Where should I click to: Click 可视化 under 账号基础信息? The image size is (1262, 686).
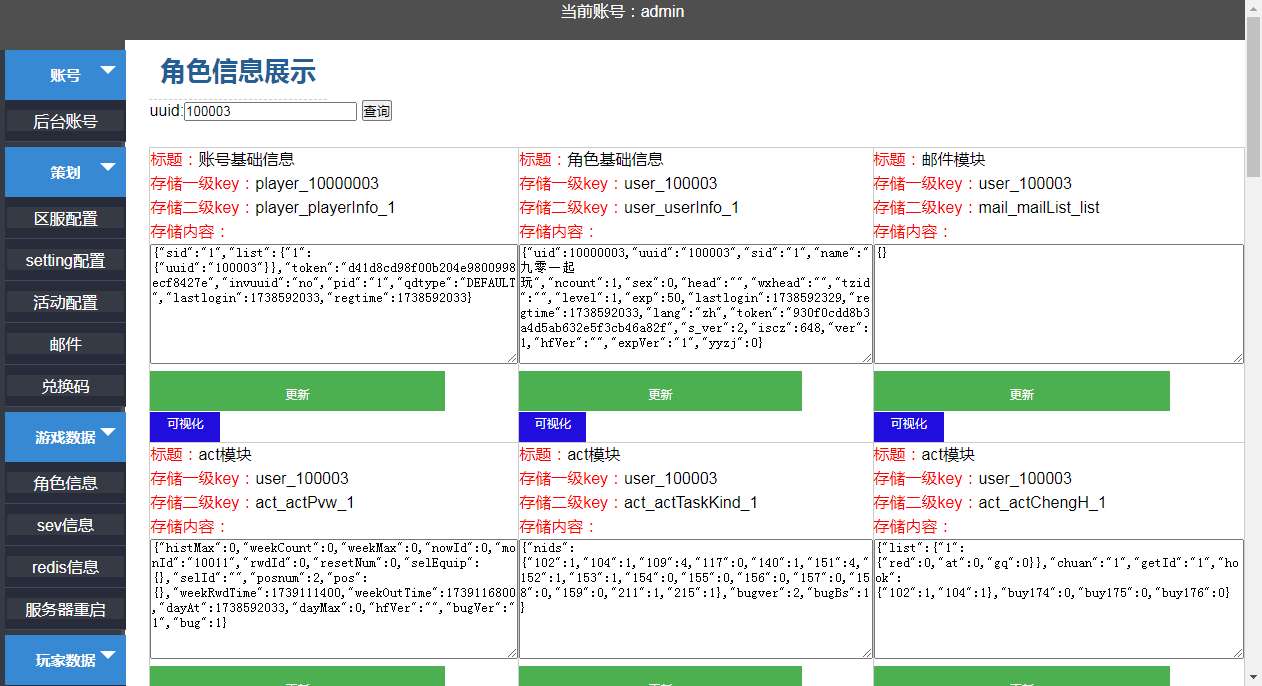(185, 426)
